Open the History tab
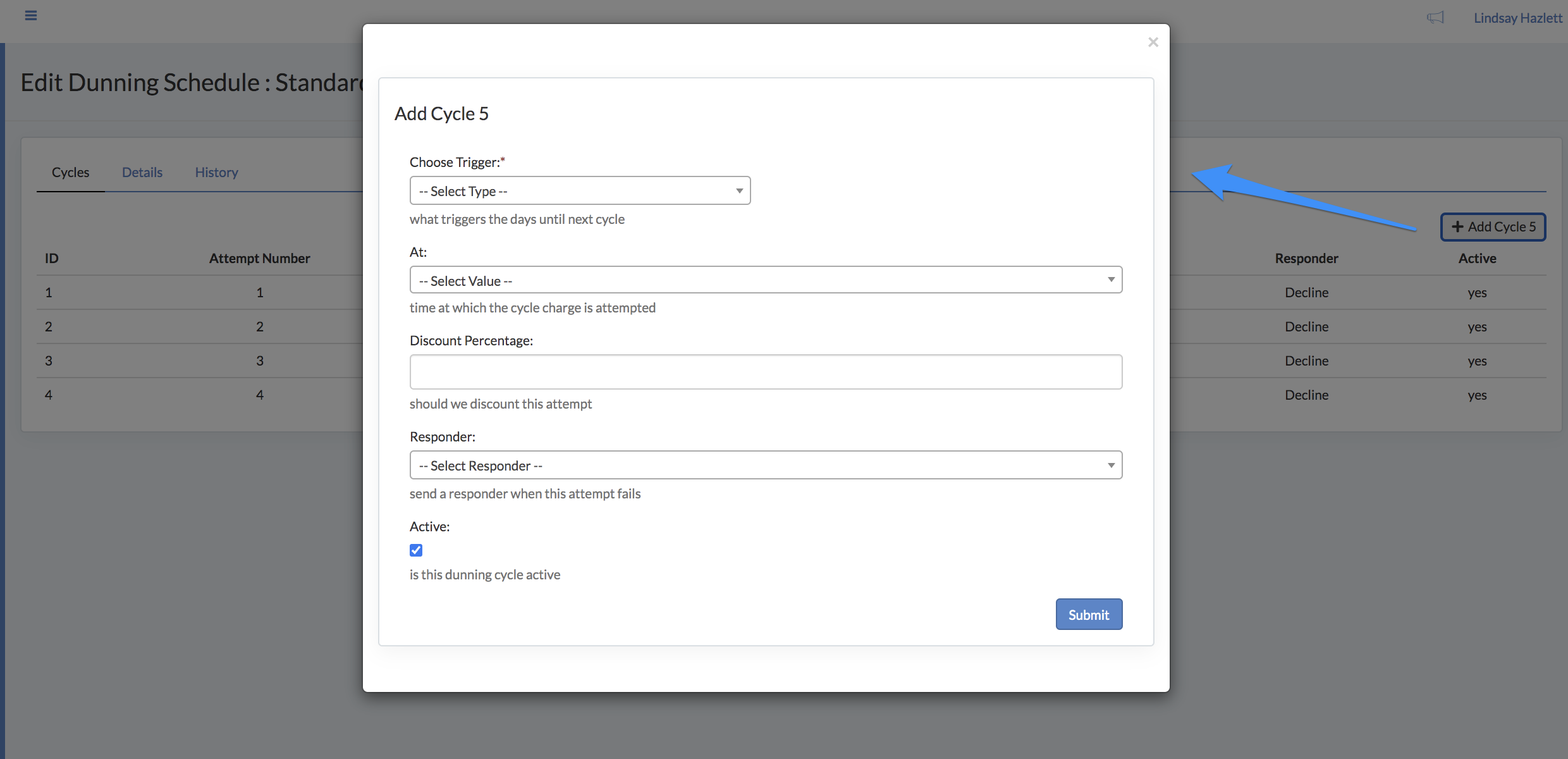The image size is (1568, 759). [x=216, y=173]
